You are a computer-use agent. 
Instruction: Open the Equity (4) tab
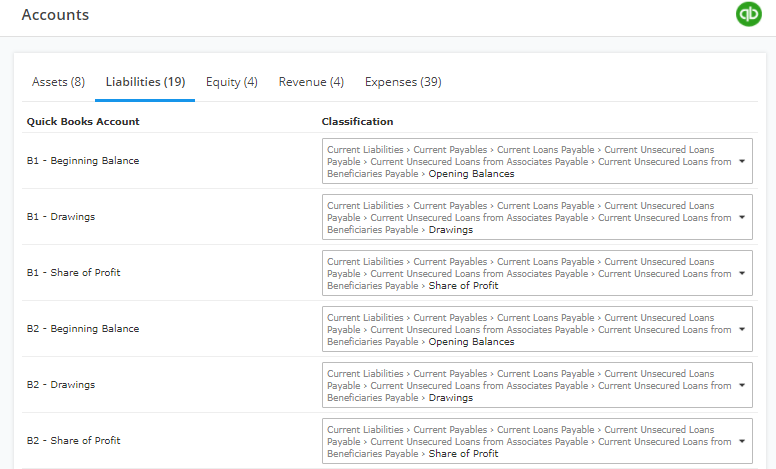pyautogui.click(x=232, y=82)
